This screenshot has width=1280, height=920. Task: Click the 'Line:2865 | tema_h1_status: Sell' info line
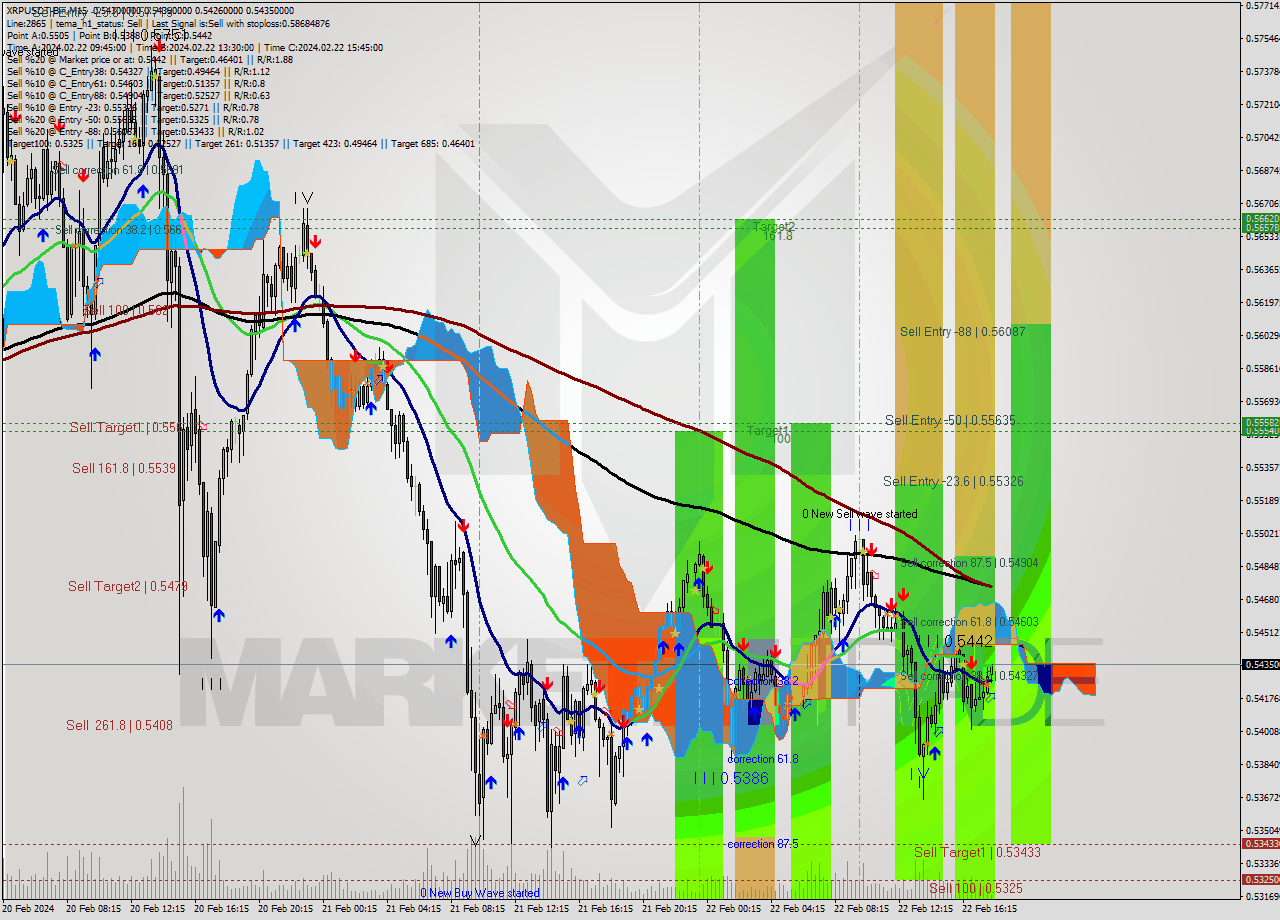168,23
